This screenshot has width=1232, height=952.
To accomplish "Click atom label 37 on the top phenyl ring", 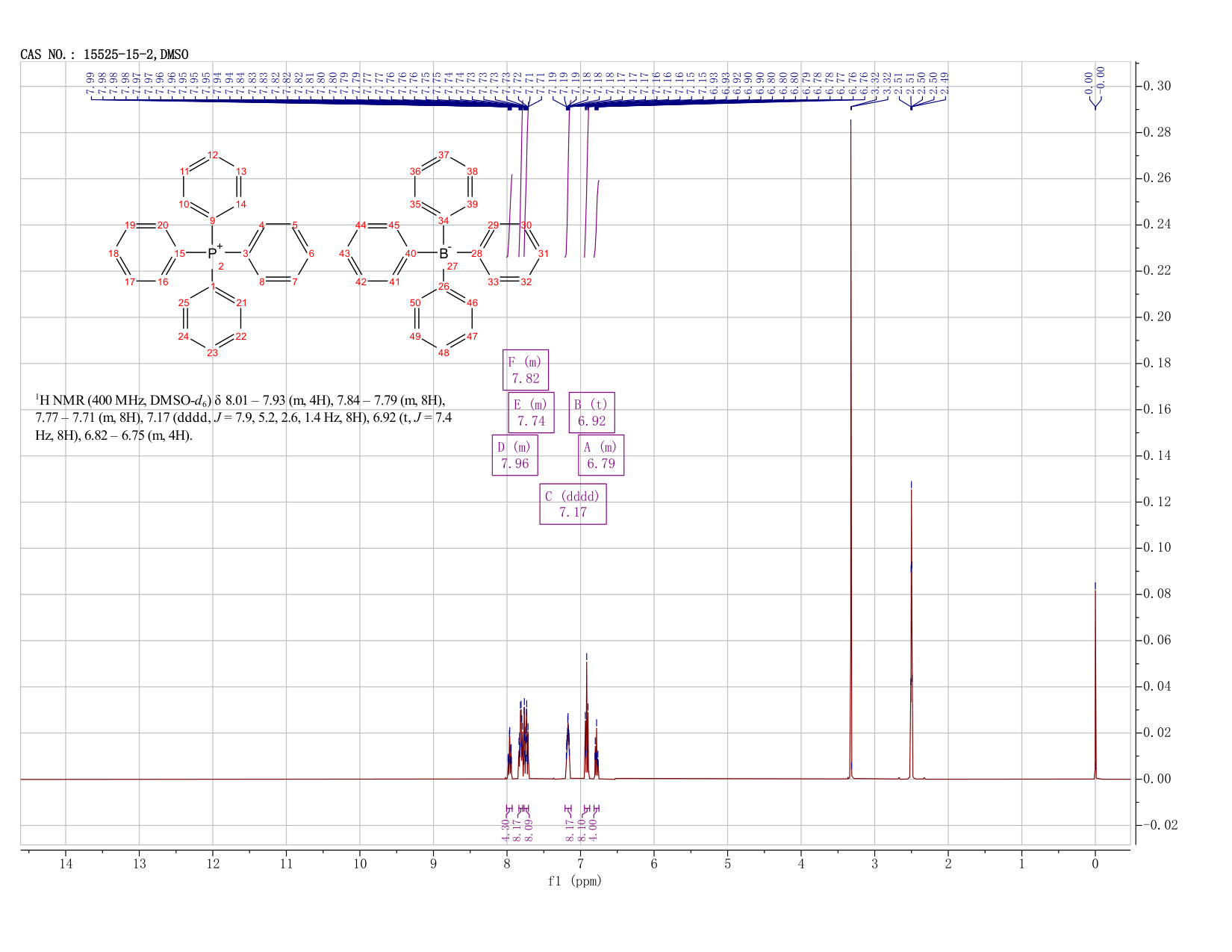I will pos(444,155).
